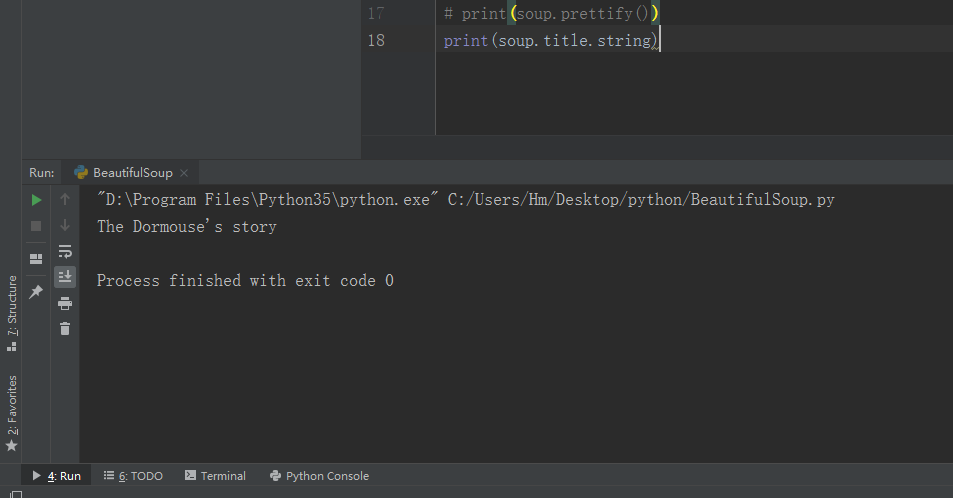
Task: Close the BeautifulSoup run tab
Action: pyautogui.click(x=184, y=173)
